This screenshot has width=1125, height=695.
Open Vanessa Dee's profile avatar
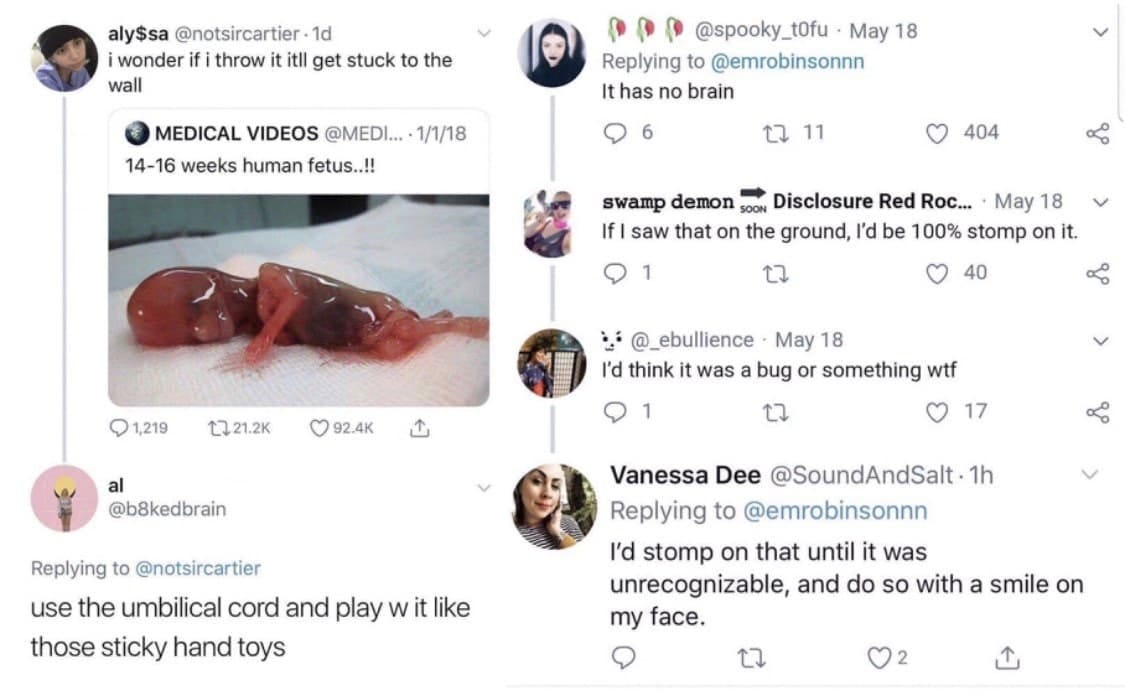click(x=555, y=506)
